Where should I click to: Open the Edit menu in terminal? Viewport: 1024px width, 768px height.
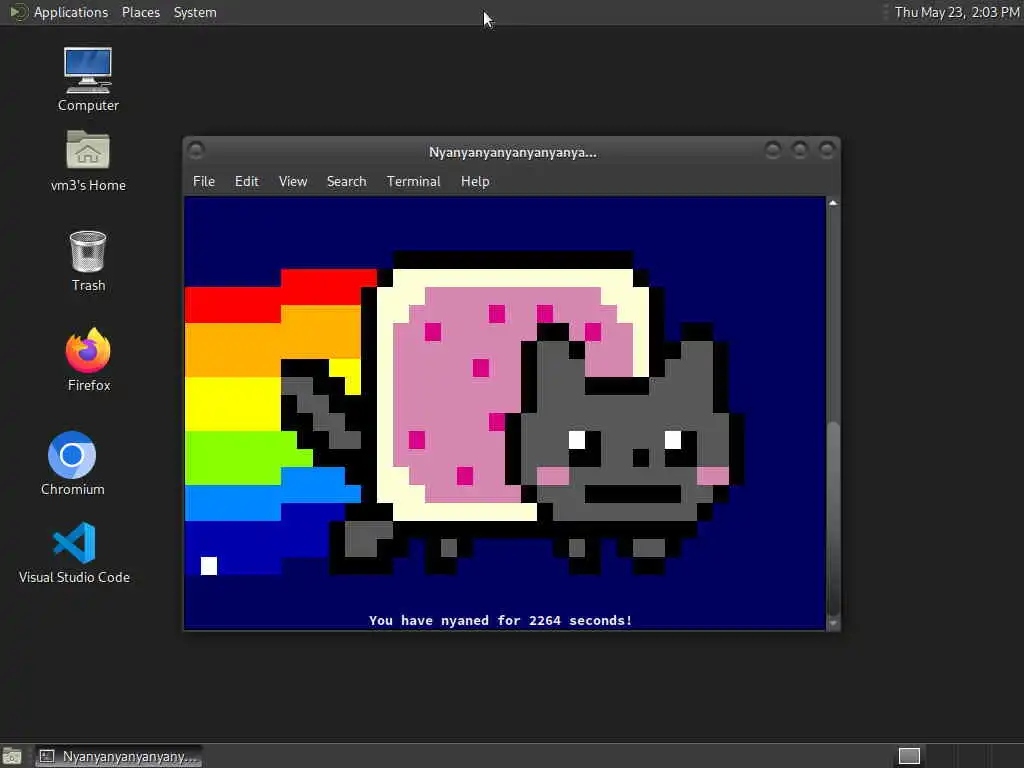247,182
